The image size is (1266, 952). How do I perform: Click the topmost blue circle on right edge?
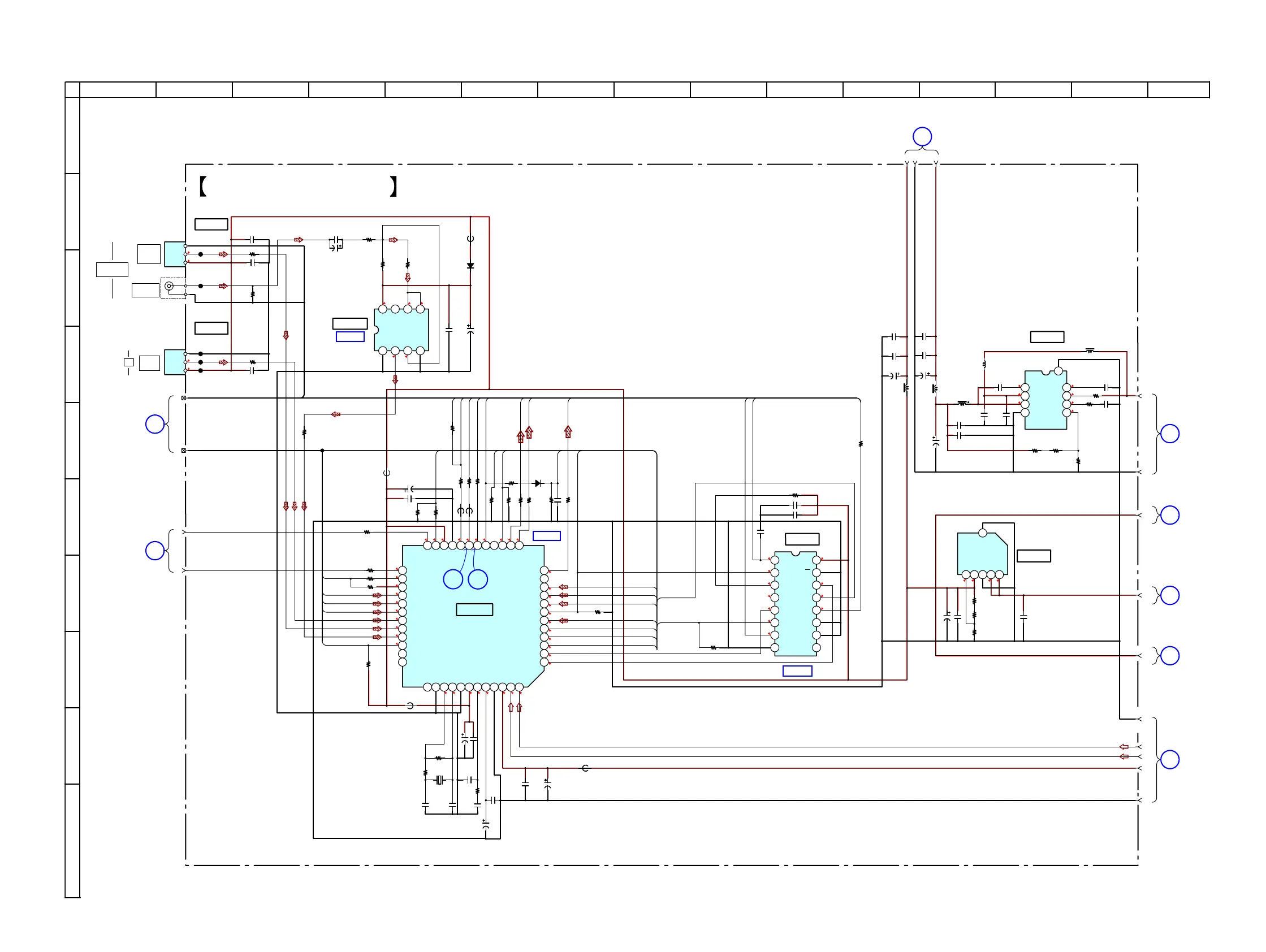pos(1169,434)
